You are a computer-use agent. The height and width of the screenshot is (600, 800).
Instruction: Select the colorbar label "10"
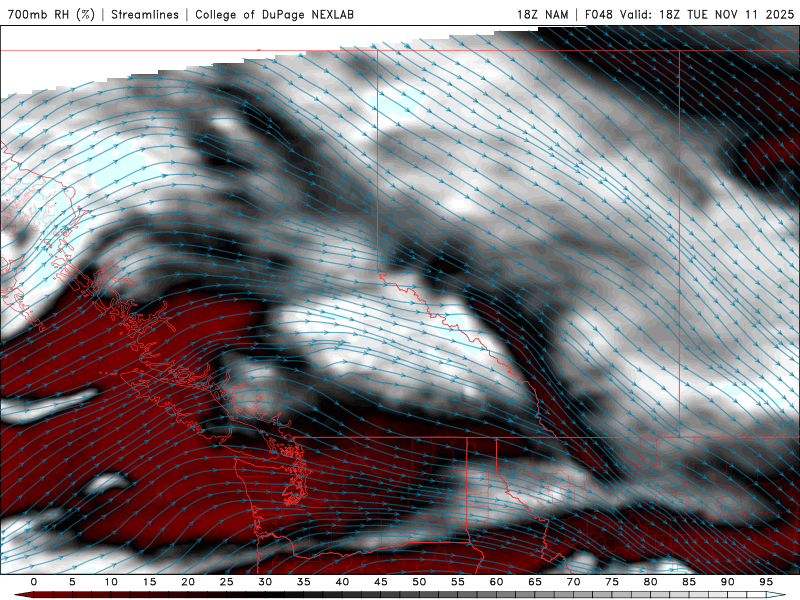(111, 582)
